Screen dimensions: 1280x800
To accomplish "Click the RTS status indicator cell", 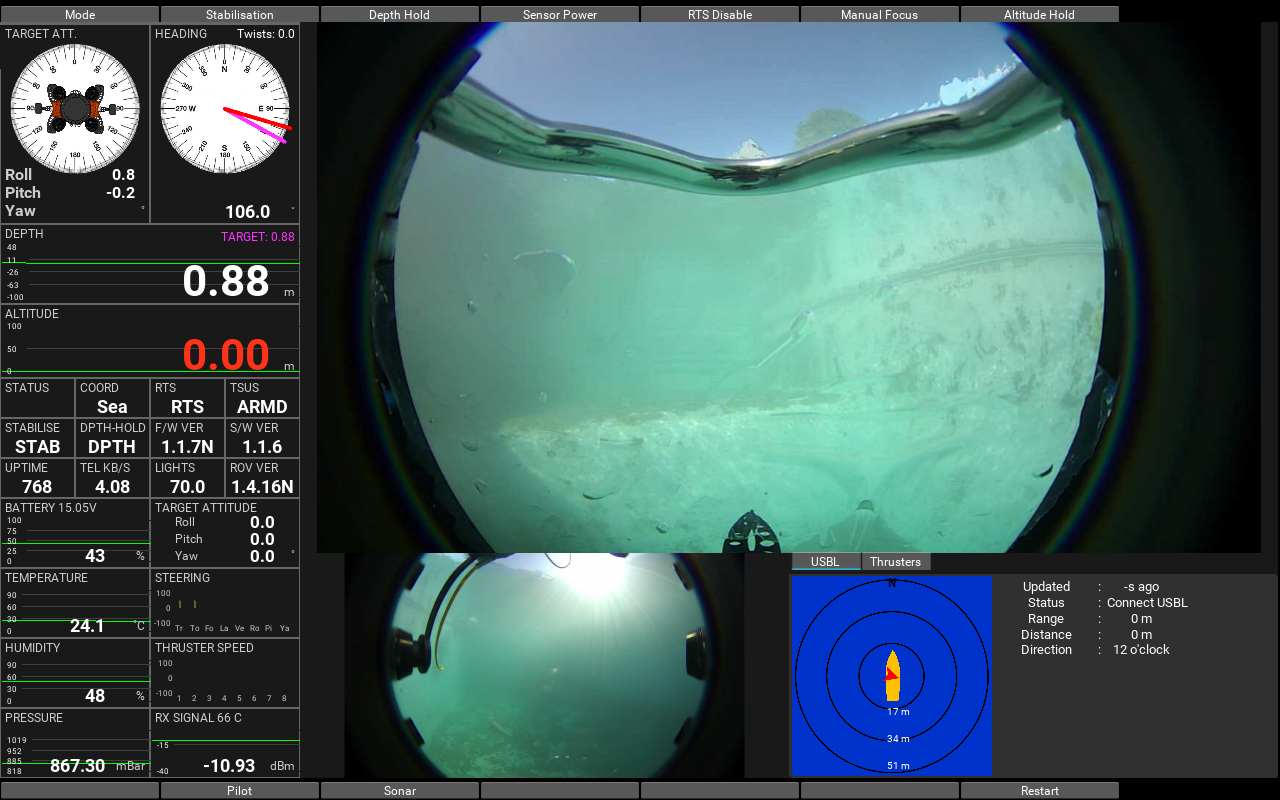I will click(x=187, y=398).
